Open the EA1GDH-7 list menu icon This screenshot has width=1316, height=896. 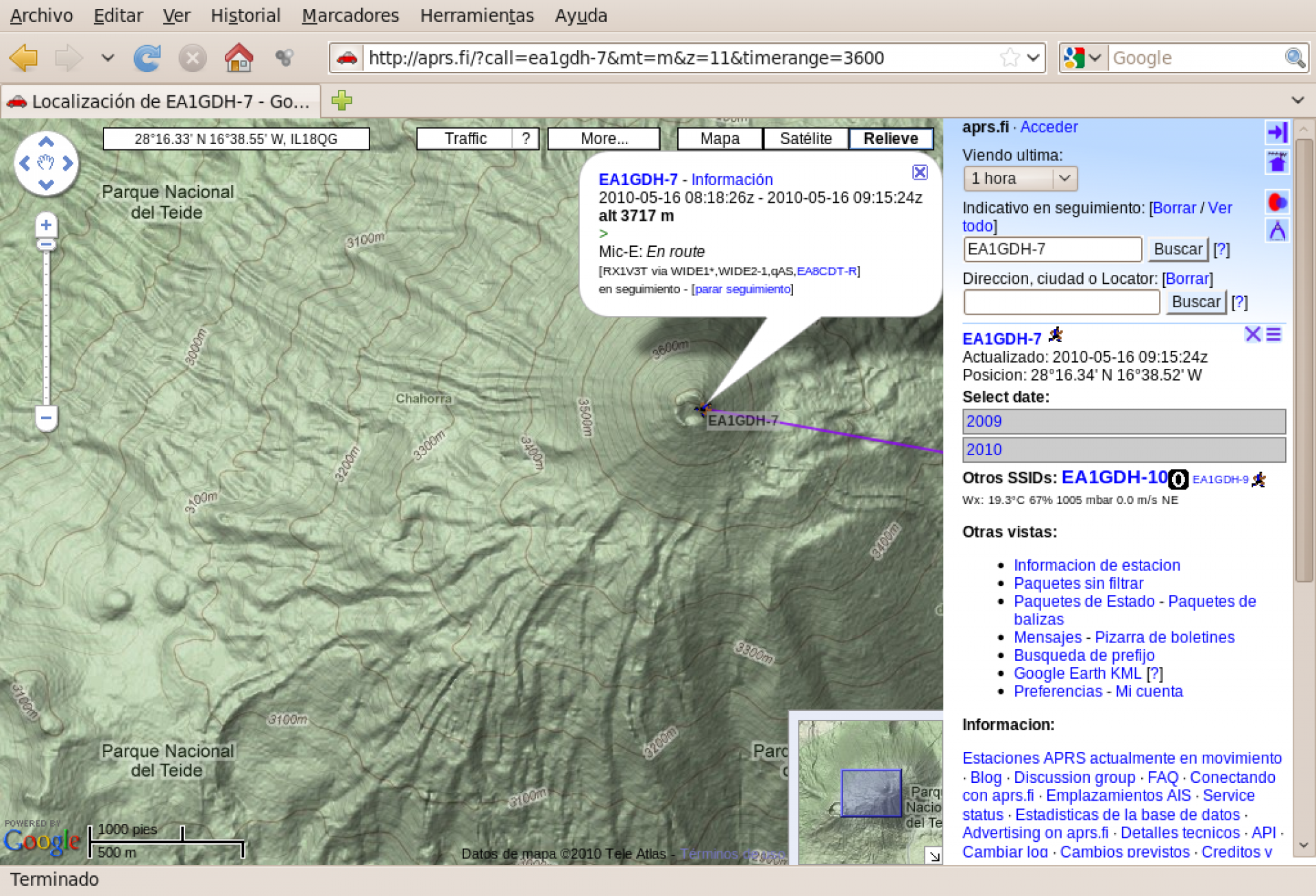coord(1274,334)
